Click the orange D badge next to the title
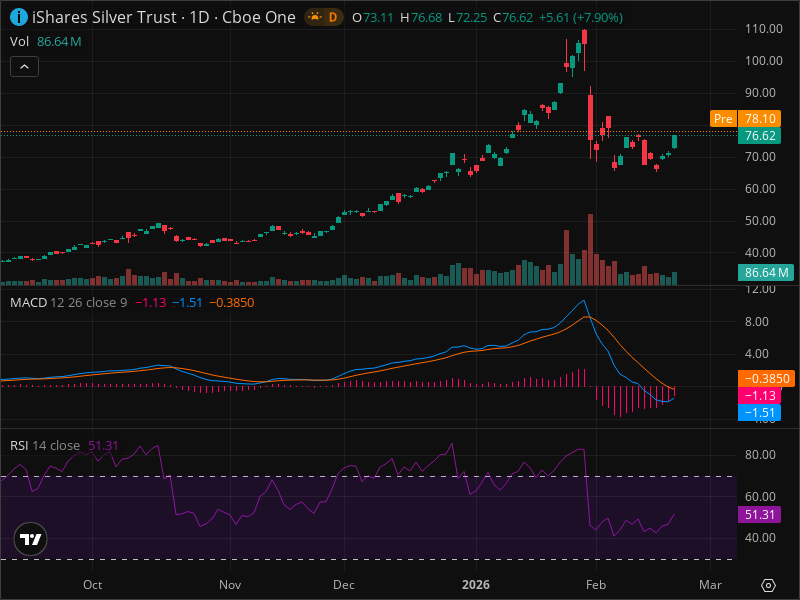Screen dimensions: 800x600 click(333, 17)
